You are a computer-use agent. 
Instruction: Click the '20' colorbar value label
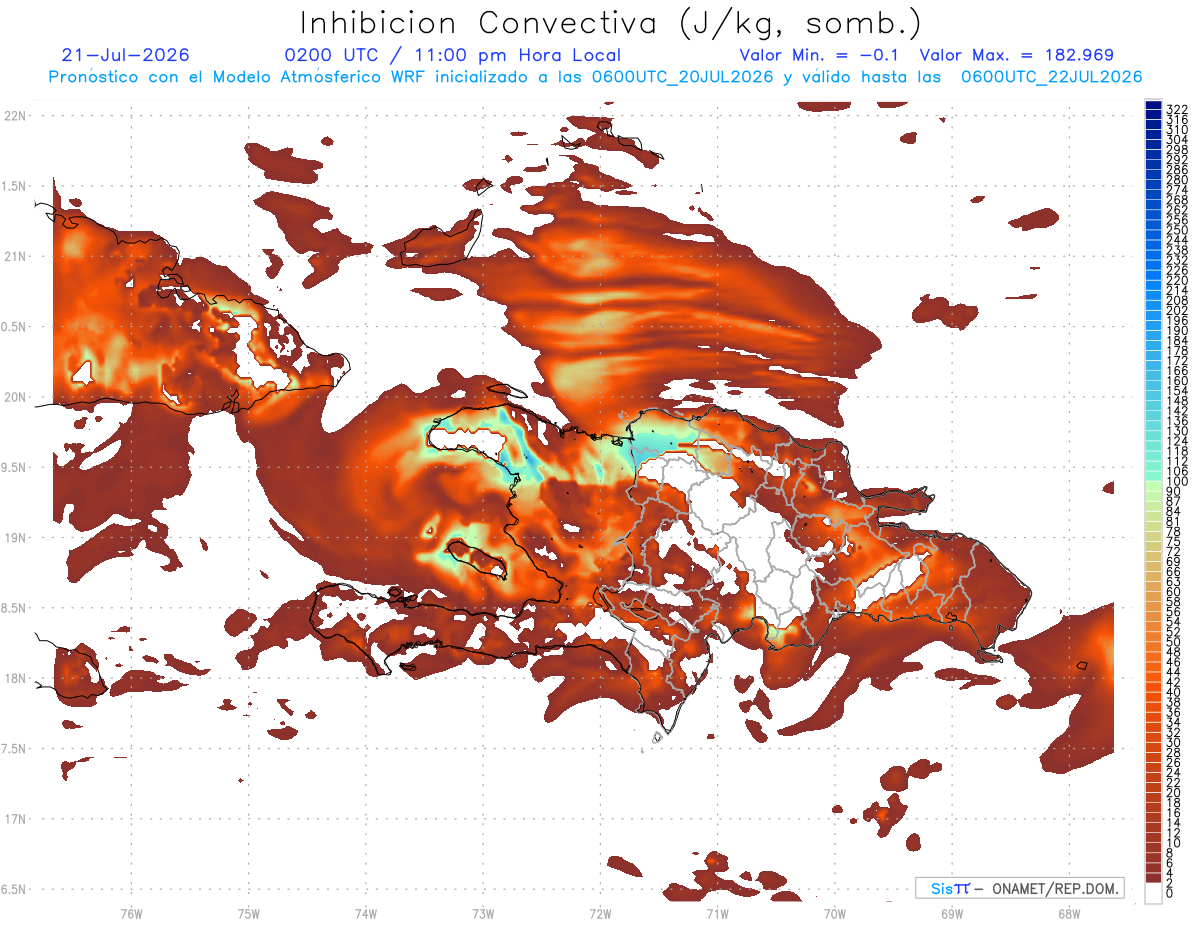(x=1174, y=793)
